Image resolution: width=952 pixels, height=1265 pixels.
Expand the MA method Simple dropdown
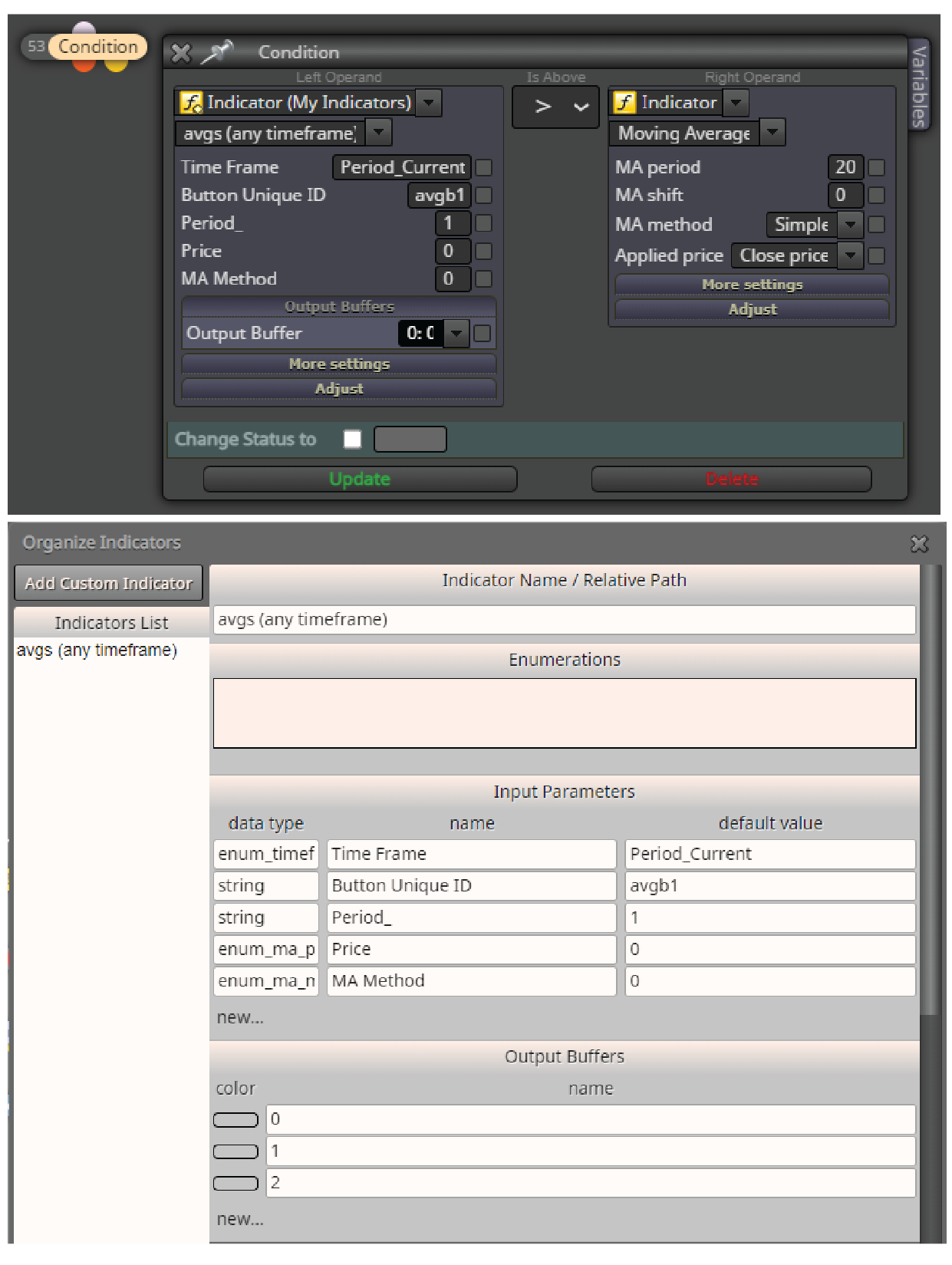[x=850, y=225]
